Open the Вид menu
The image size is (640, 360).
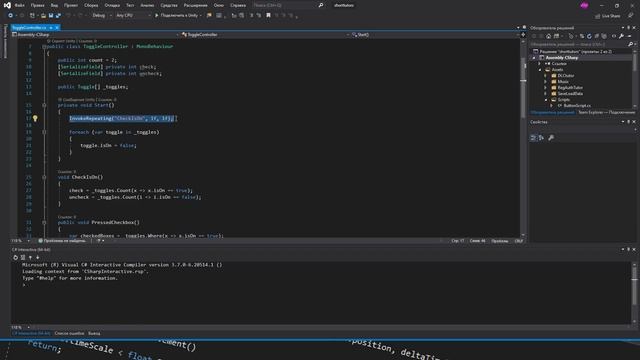pos(54,5)
